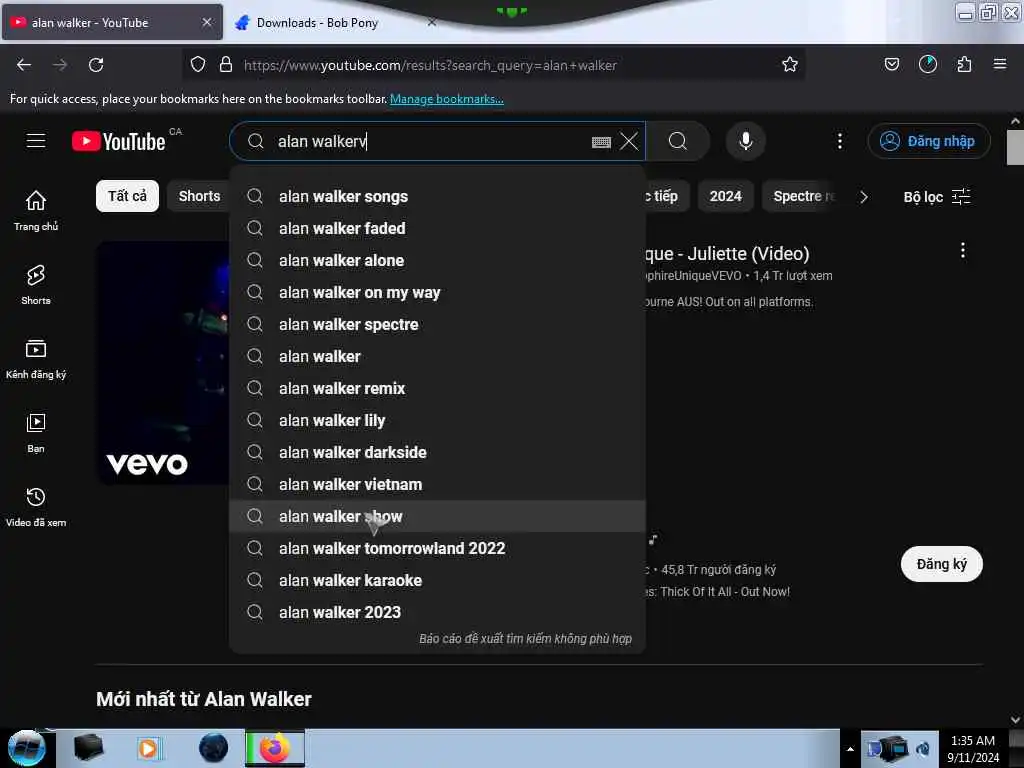Open Kênh đăng ký in the sidebar

coord(36,359)
